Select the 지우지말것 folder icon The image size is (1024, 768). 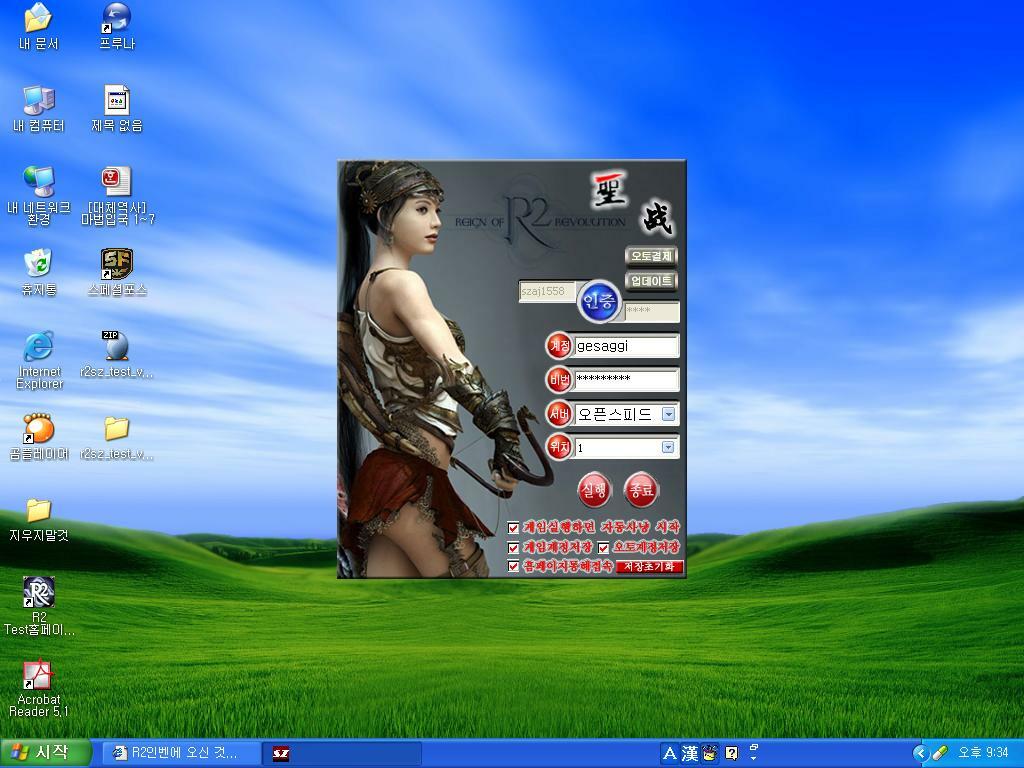pos(39,519)
